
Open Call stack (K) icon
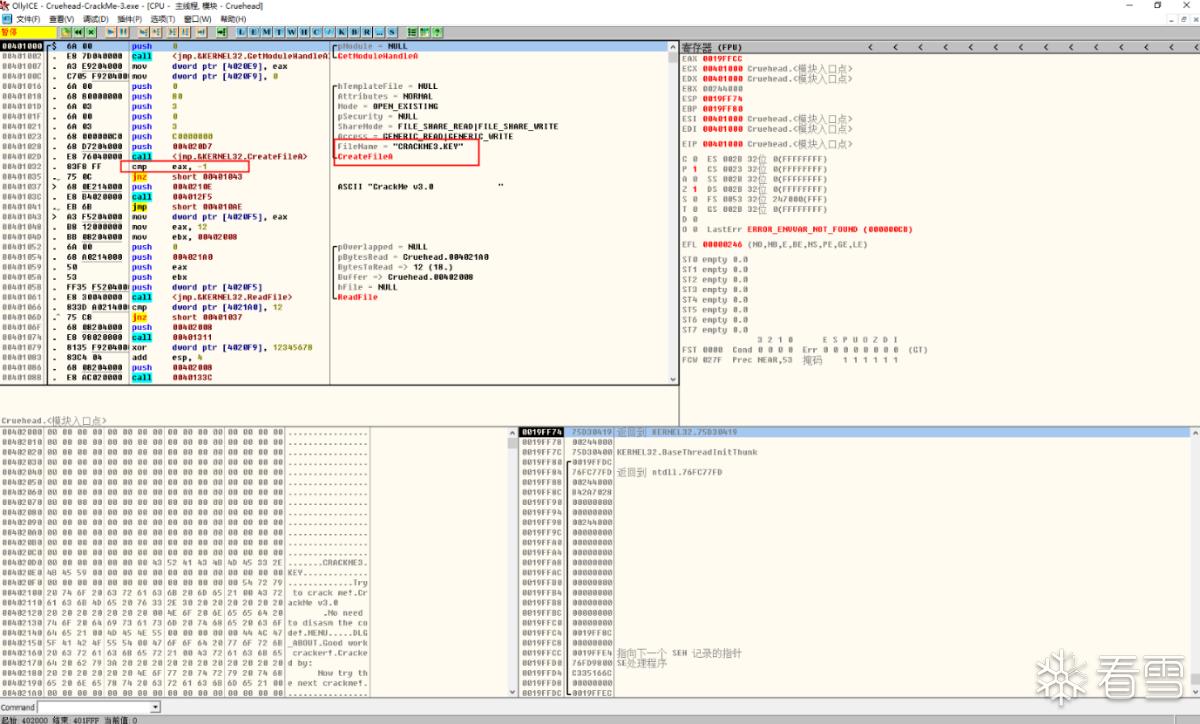[x=341, y=32]
